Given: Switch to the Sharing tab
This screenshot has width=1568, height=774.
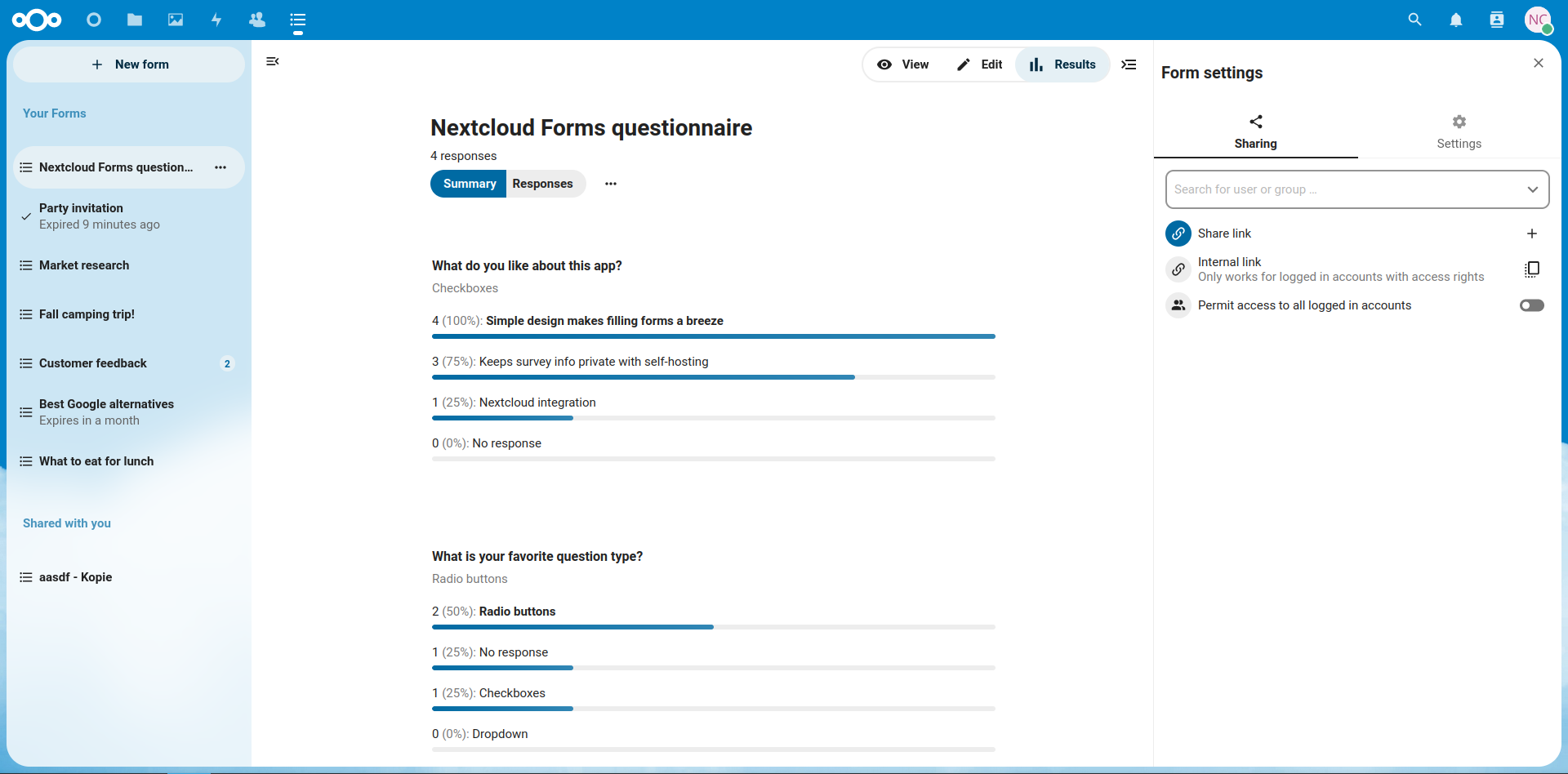Looking at the screenshot, I should (1256, 132).
